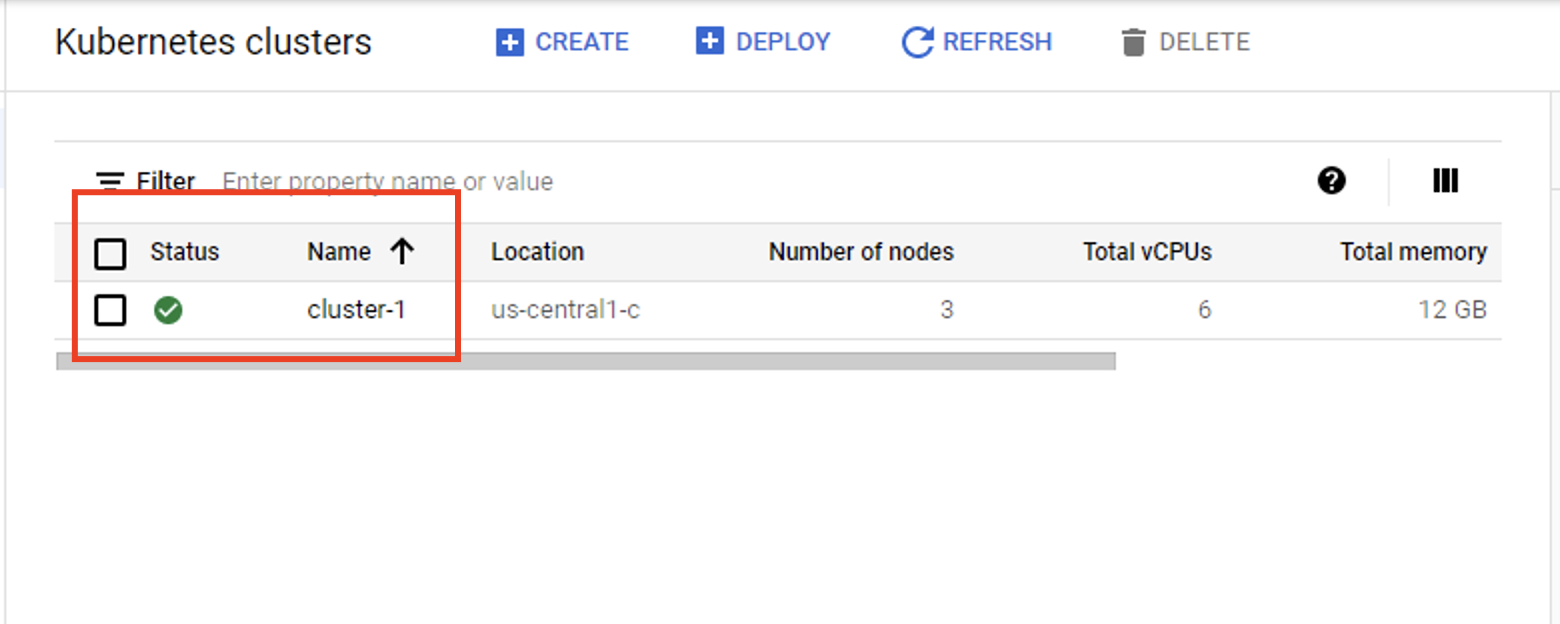Open the column display options icon

coord(1445,181)
